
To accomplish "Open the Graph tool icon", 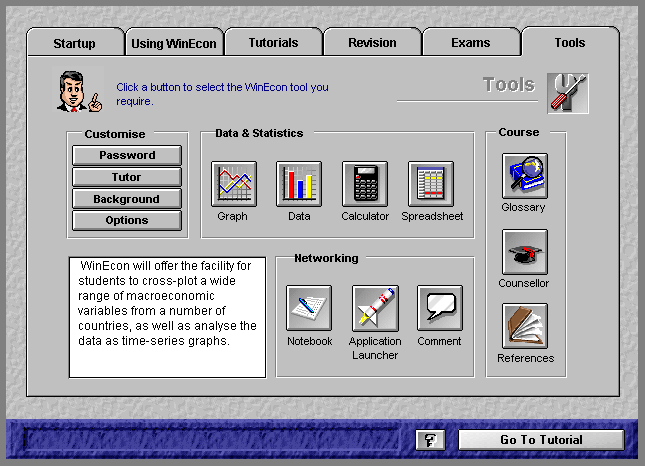I will point(234,184).
